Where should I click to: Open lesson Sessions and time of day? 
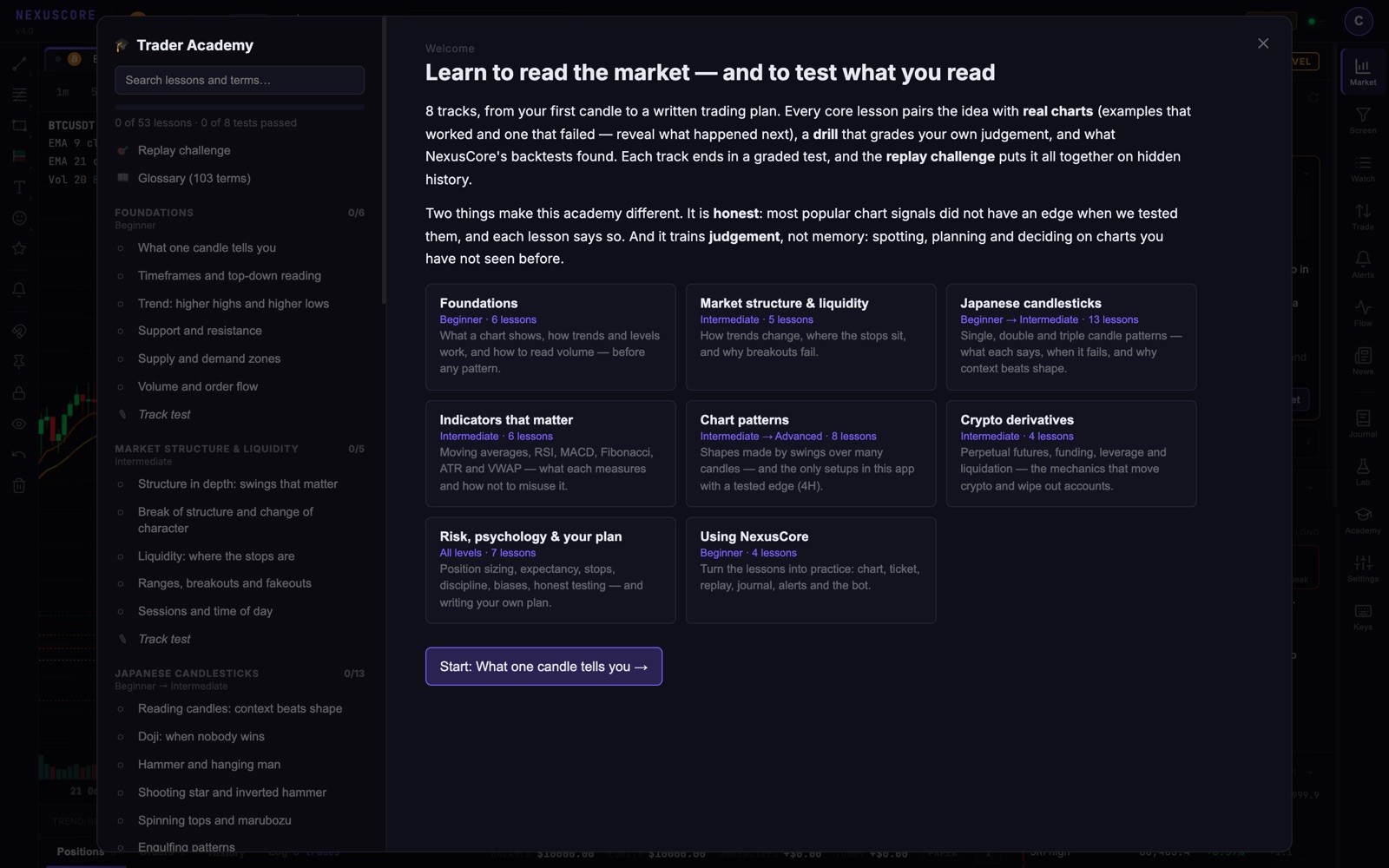point(240,611)
